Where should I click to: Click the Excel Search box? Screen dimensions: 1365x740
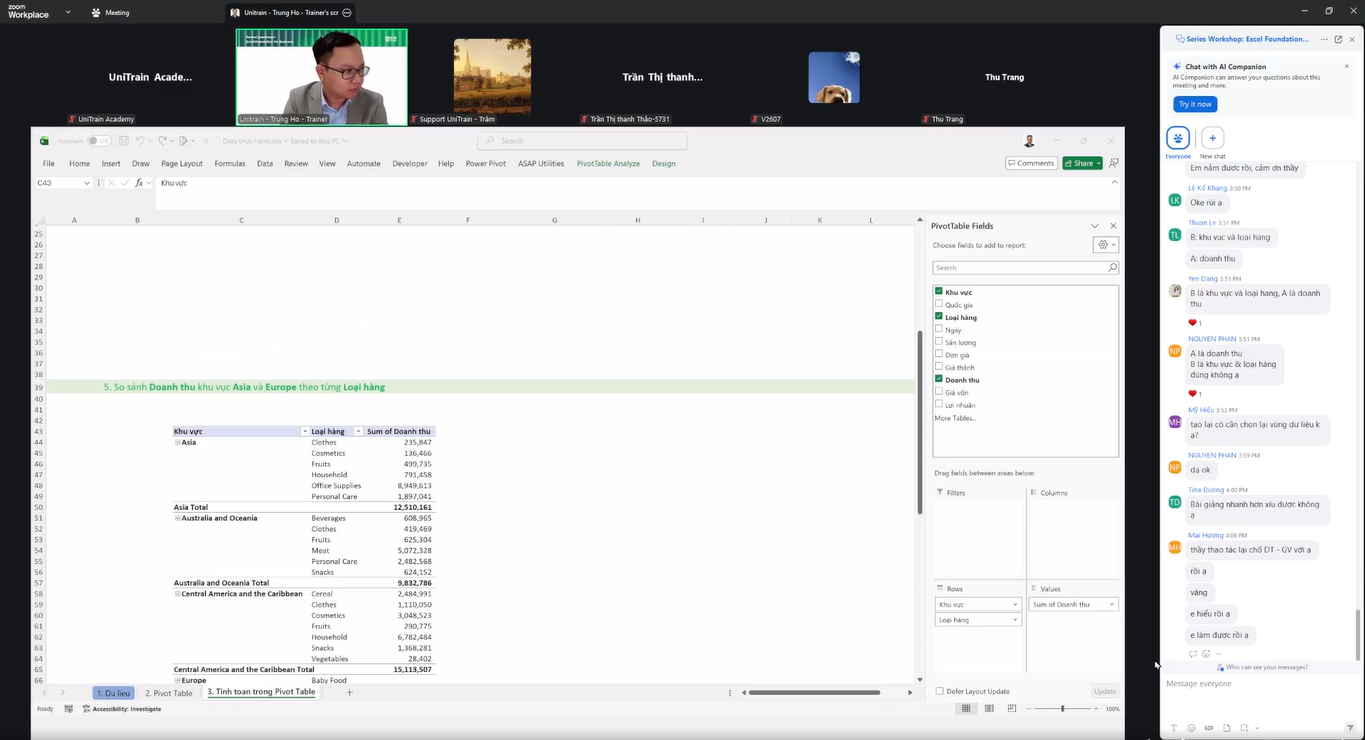pos(582,141)
